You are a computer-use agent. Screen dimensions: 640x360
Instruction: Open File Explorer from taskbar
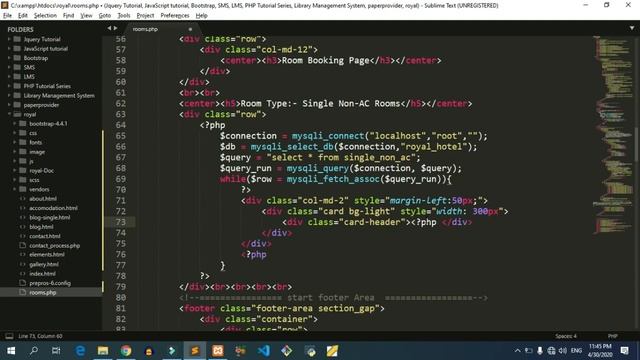(103, 351)
